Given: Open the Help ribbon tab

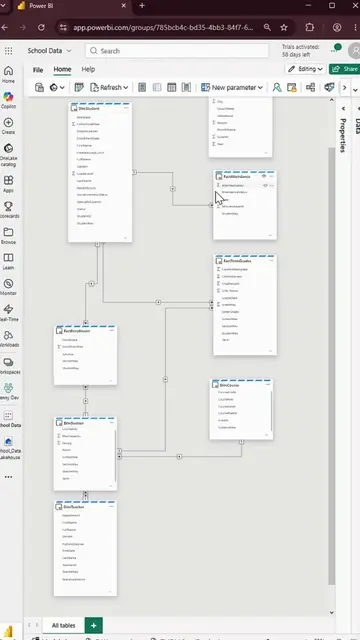Looking at the screenshot, I should tap(88, 69).
